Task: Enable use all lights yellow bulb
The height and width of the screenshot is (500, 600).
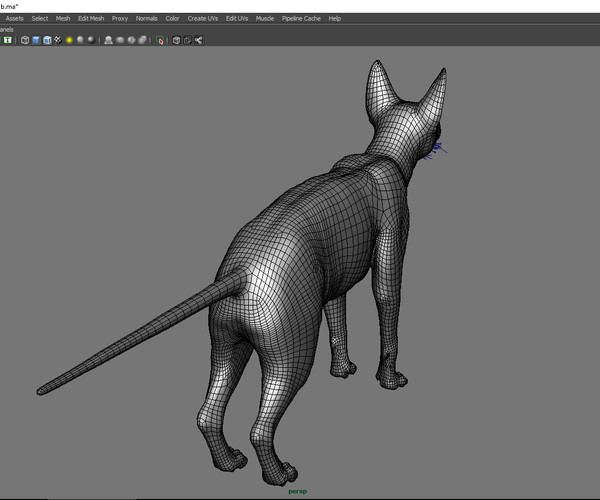Action: [x=69, y=40]
